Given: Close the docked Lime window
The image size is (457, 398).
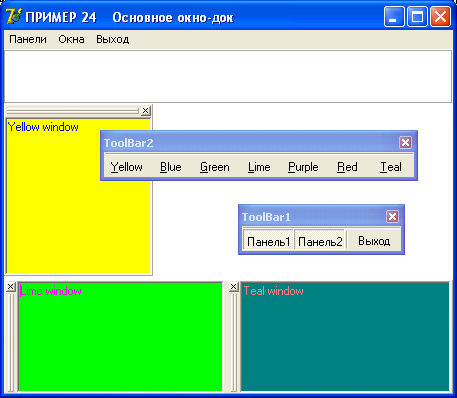Looking at the screenshot, I should click(11, 286).
